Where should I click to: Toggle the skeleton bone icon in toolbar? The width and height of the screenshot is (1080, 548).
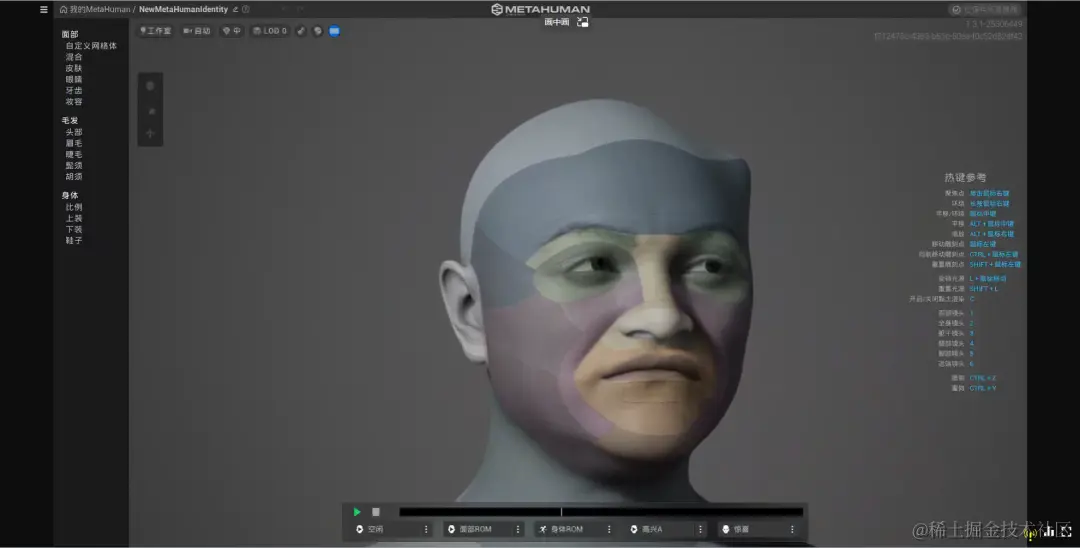(x=301, y=31)
